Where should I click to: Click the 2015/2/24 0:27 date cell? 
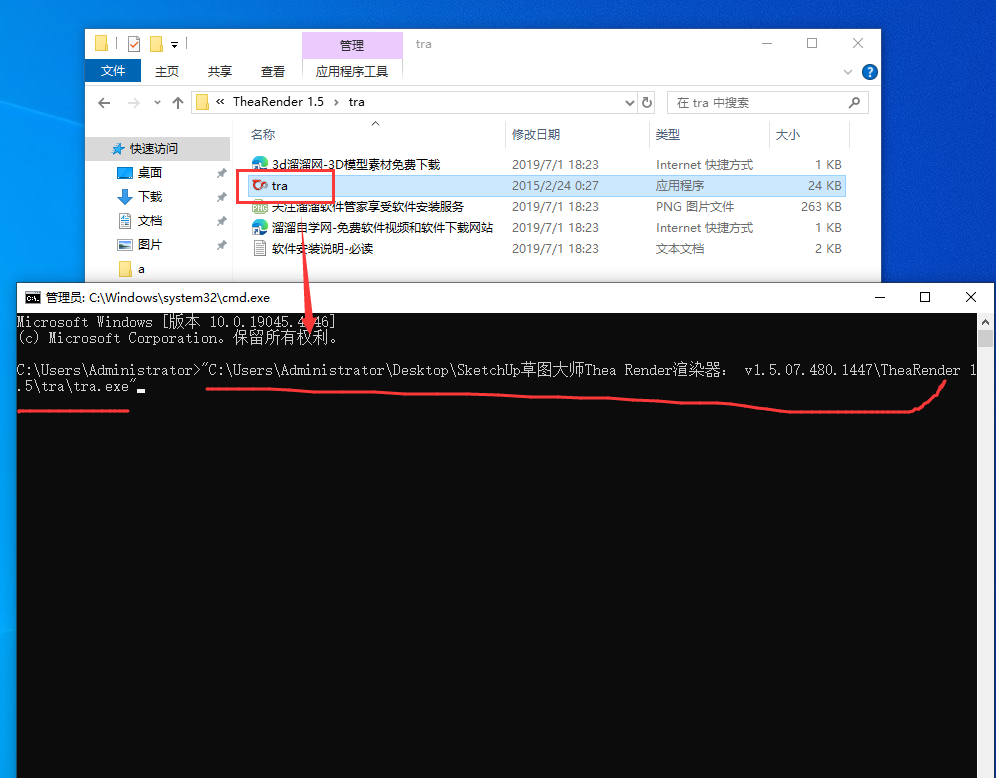[x=555, y=186]
